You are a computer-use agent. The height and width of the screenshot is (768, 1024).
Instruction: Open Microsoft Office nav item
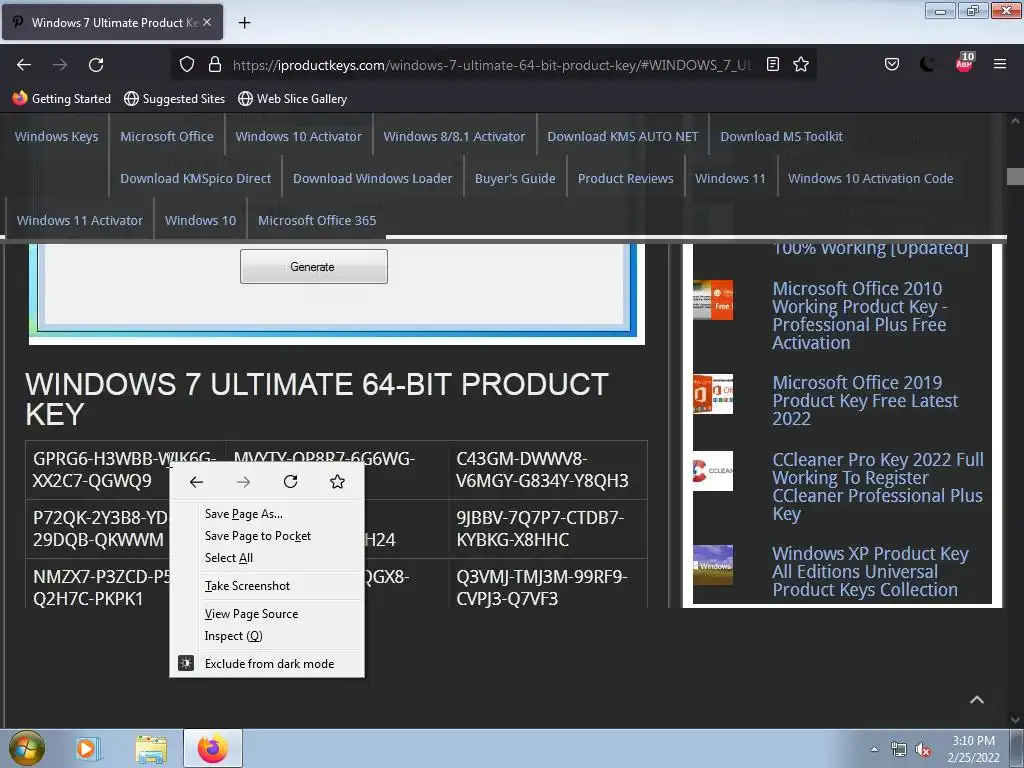coord(167,136)
